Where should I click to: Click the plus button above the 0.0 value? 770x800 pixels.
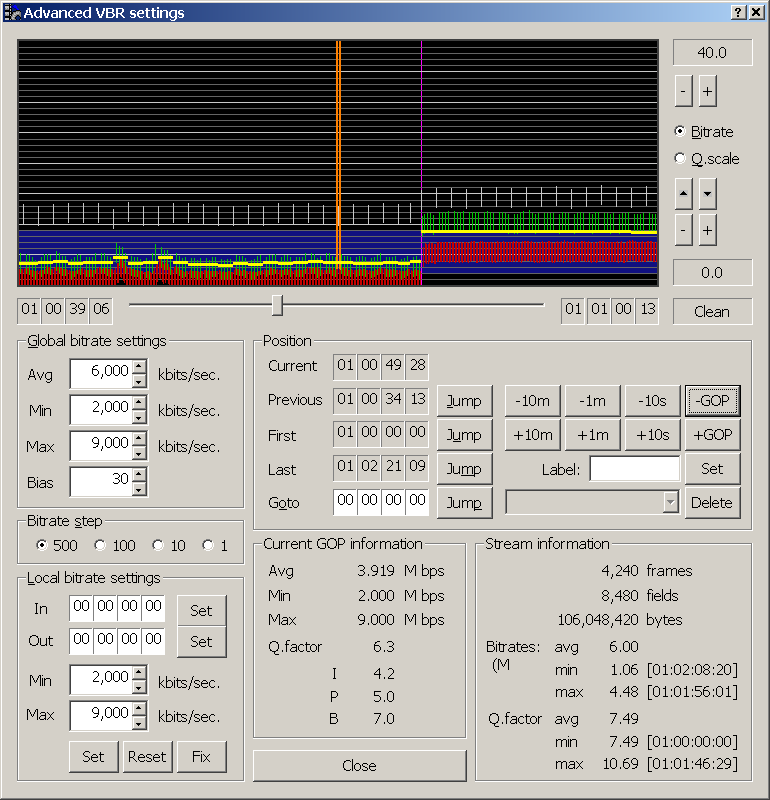point(707,230)
